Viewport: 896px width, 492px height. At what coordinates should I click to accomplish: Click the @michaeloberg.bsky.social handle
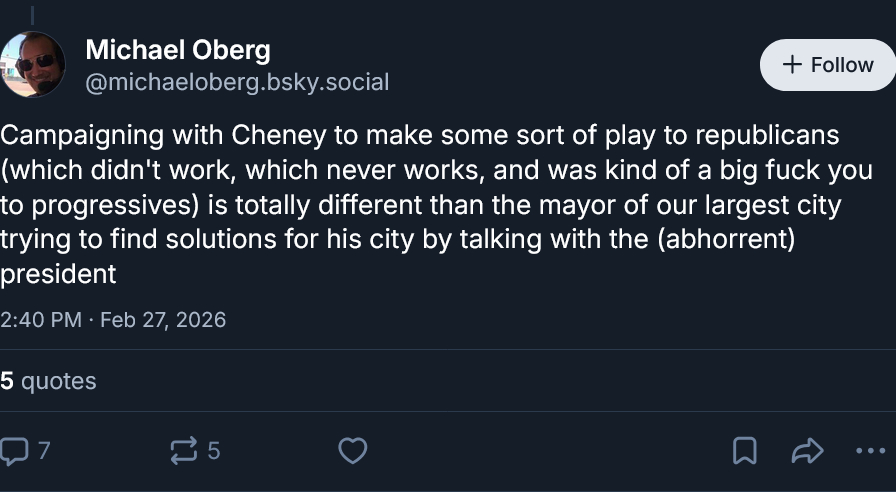click(x=237, y=82)
